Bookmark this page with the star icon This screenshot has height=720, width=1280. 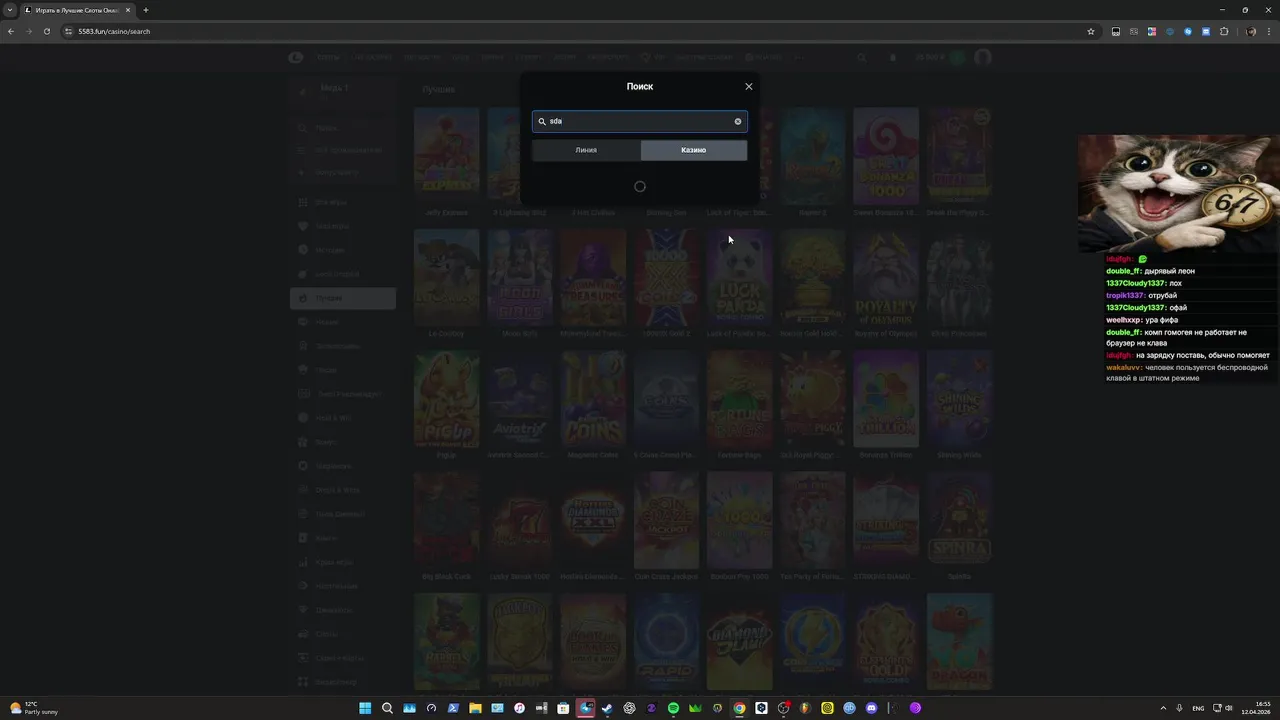[x=1091, y=31]
